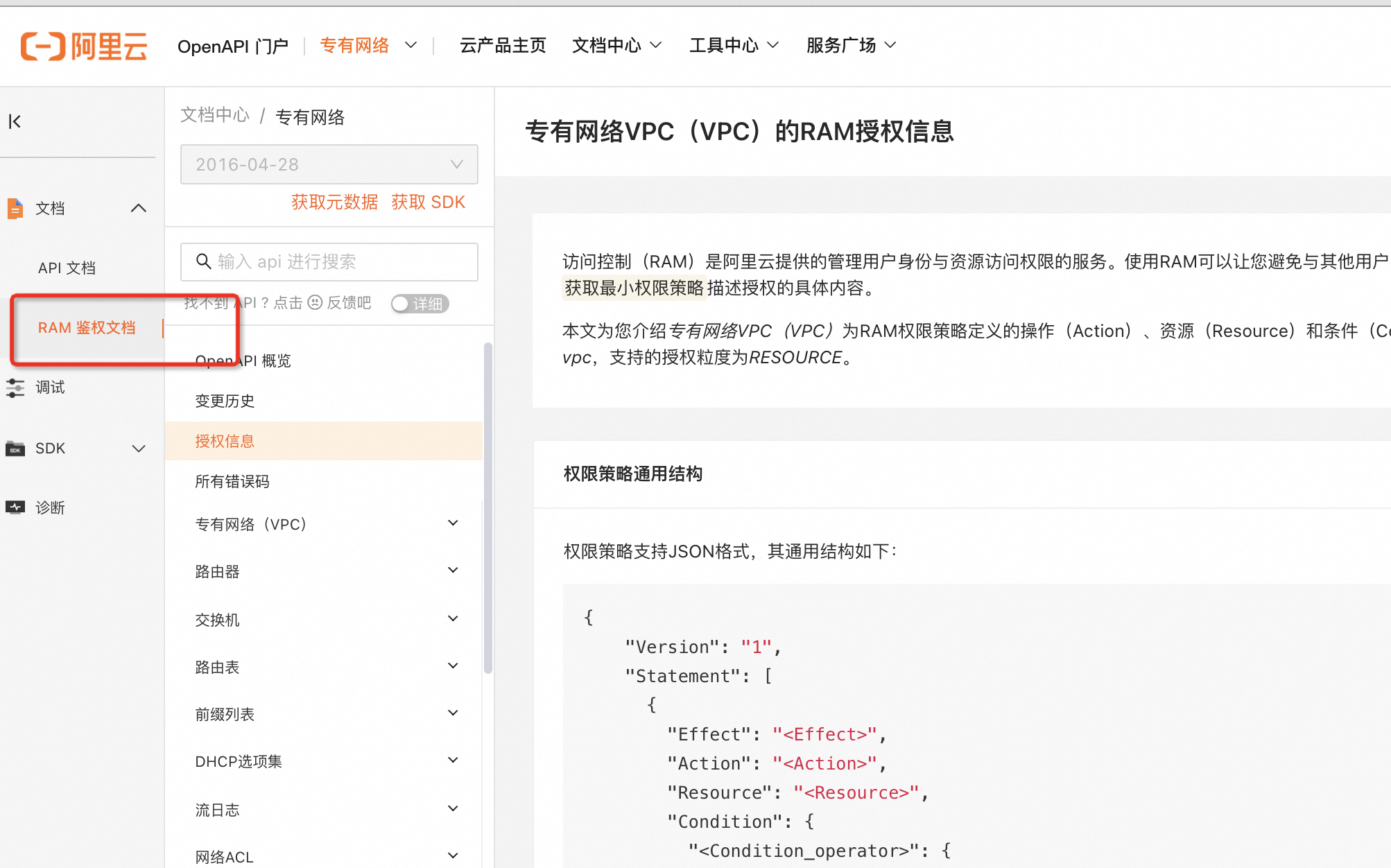
Task: Click the 找不到 API？点击反馈吧 feedback link
Action: [x=277, y=303]
